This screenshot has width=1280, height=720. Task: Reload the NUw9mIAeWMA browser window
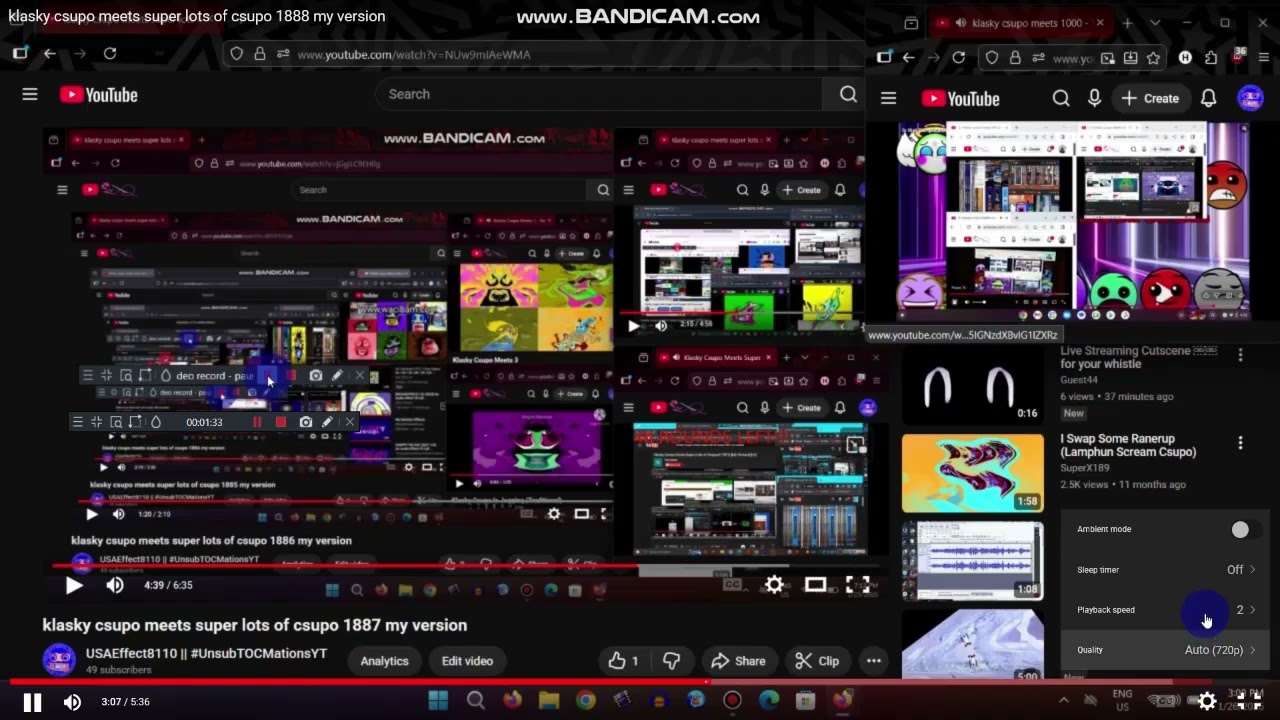tap(110, 54)
